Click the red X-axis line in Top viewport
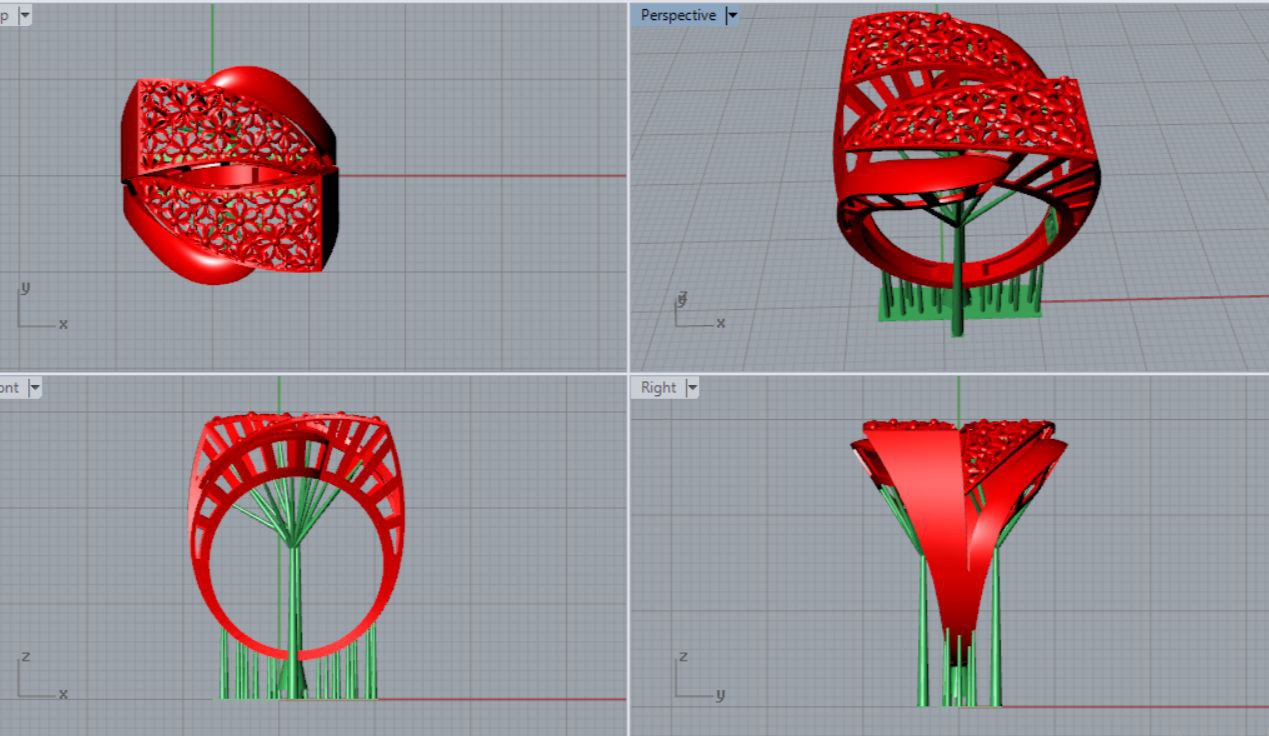This screenshot has height=736, width=1269. (x=480, y=176)
